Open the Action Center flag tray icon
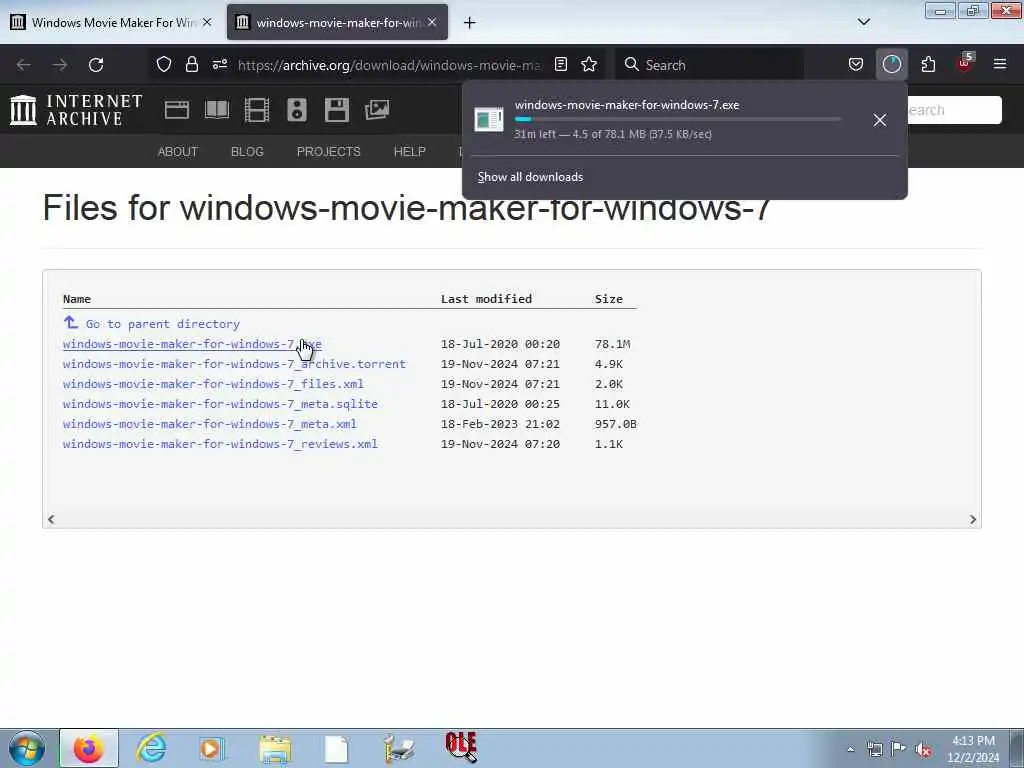1024x768 pixels. tap(899, 749)
